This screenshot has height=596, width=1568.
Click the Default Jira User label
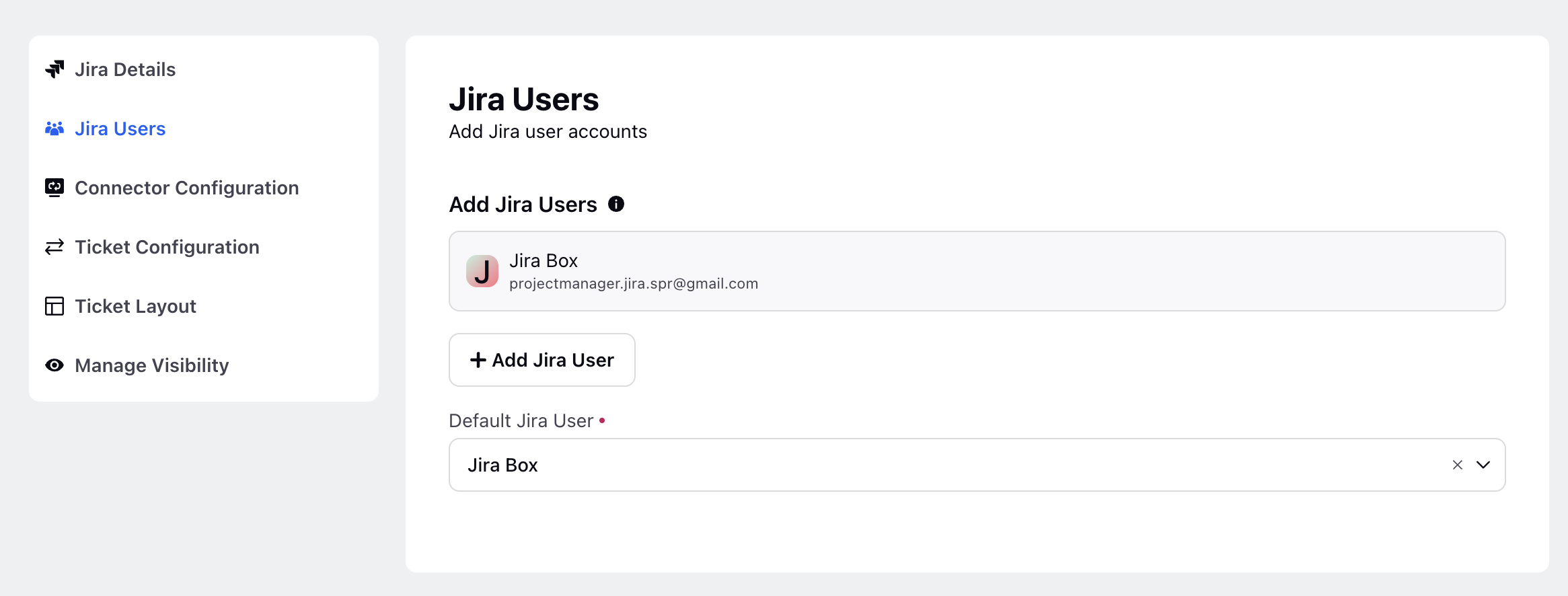(x=521, y=420)
